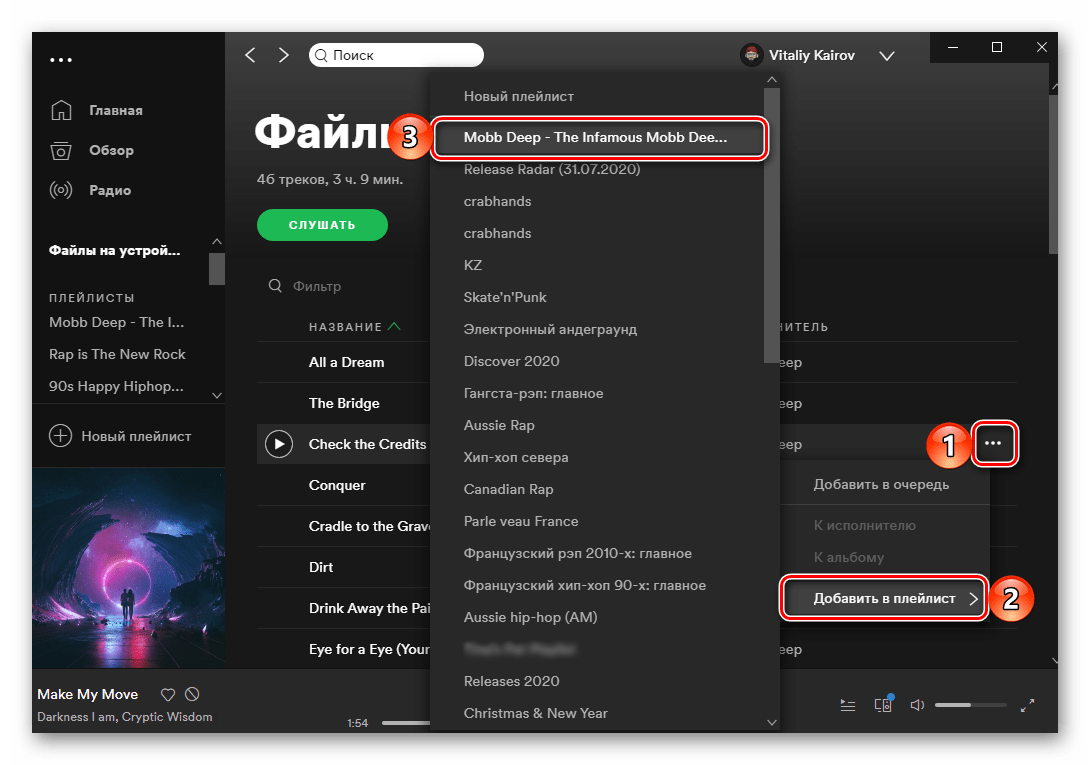Open the play queue icon
Viewport: 1090px width, 765px height.
[x=847, y=705]
